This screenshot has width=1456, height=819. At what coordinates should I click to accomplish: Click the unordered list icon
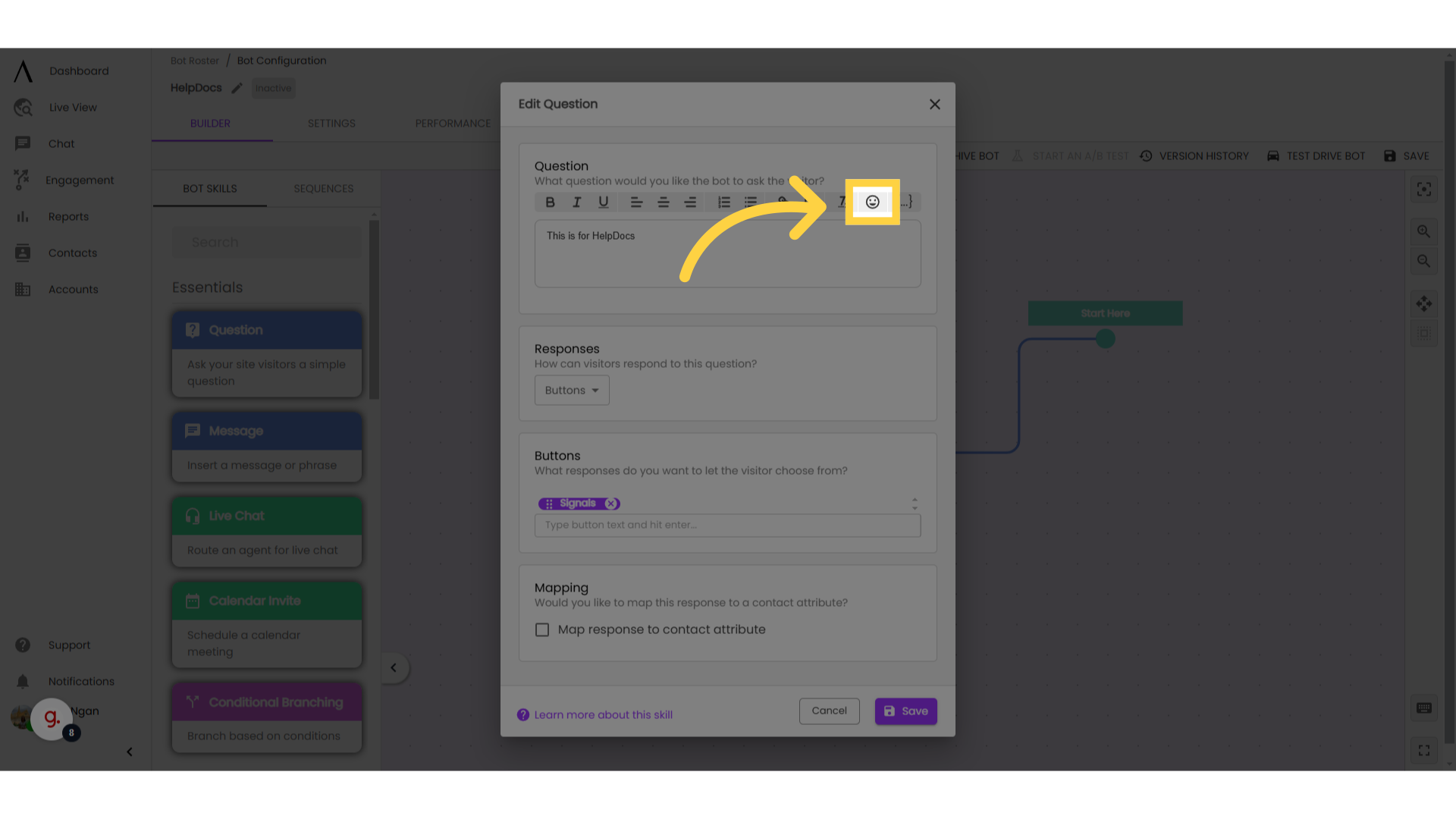[751, 202]
